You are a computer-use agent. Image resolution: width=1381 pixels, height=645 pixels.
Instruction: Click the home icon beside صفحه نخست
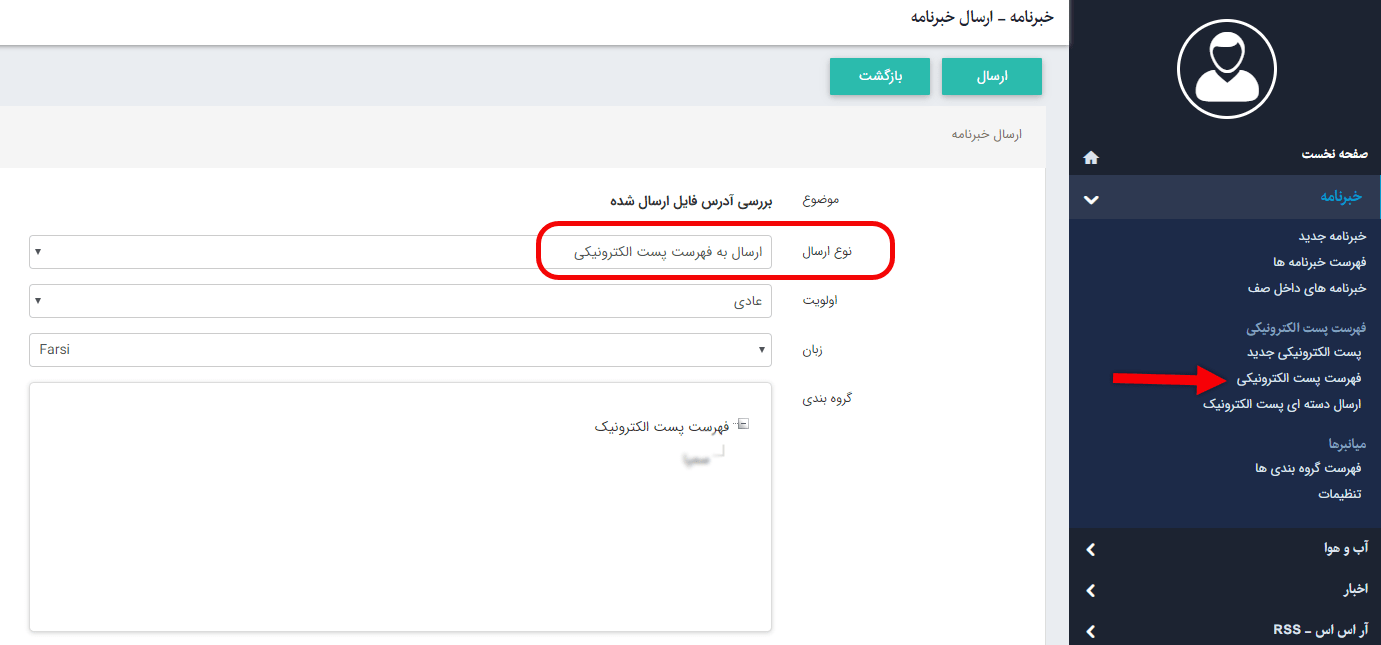click(1091, 157)
